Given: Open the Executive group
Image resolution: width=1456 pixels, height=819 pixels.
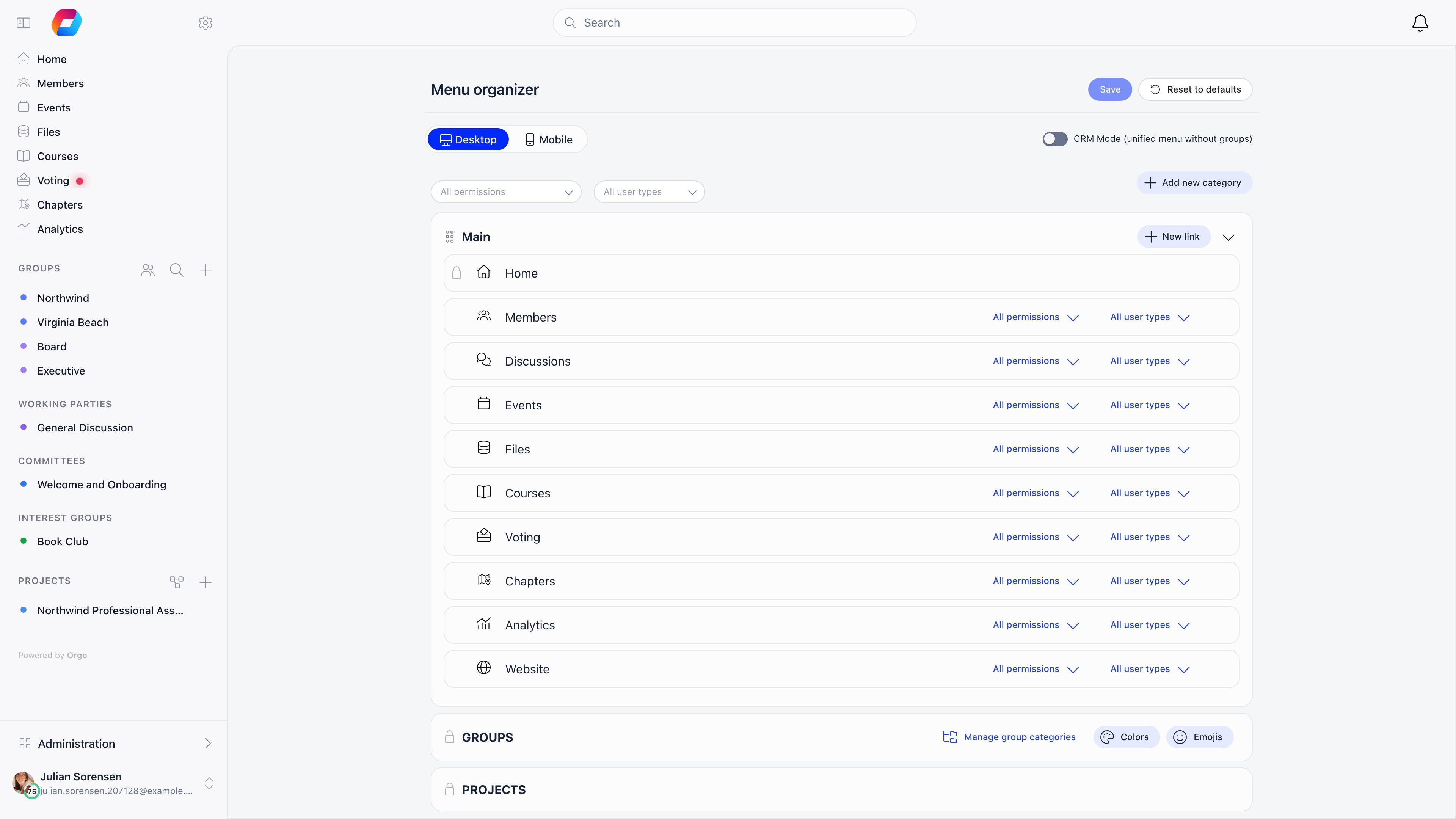Looking at the screenshot, I should [x=61, y=371].
